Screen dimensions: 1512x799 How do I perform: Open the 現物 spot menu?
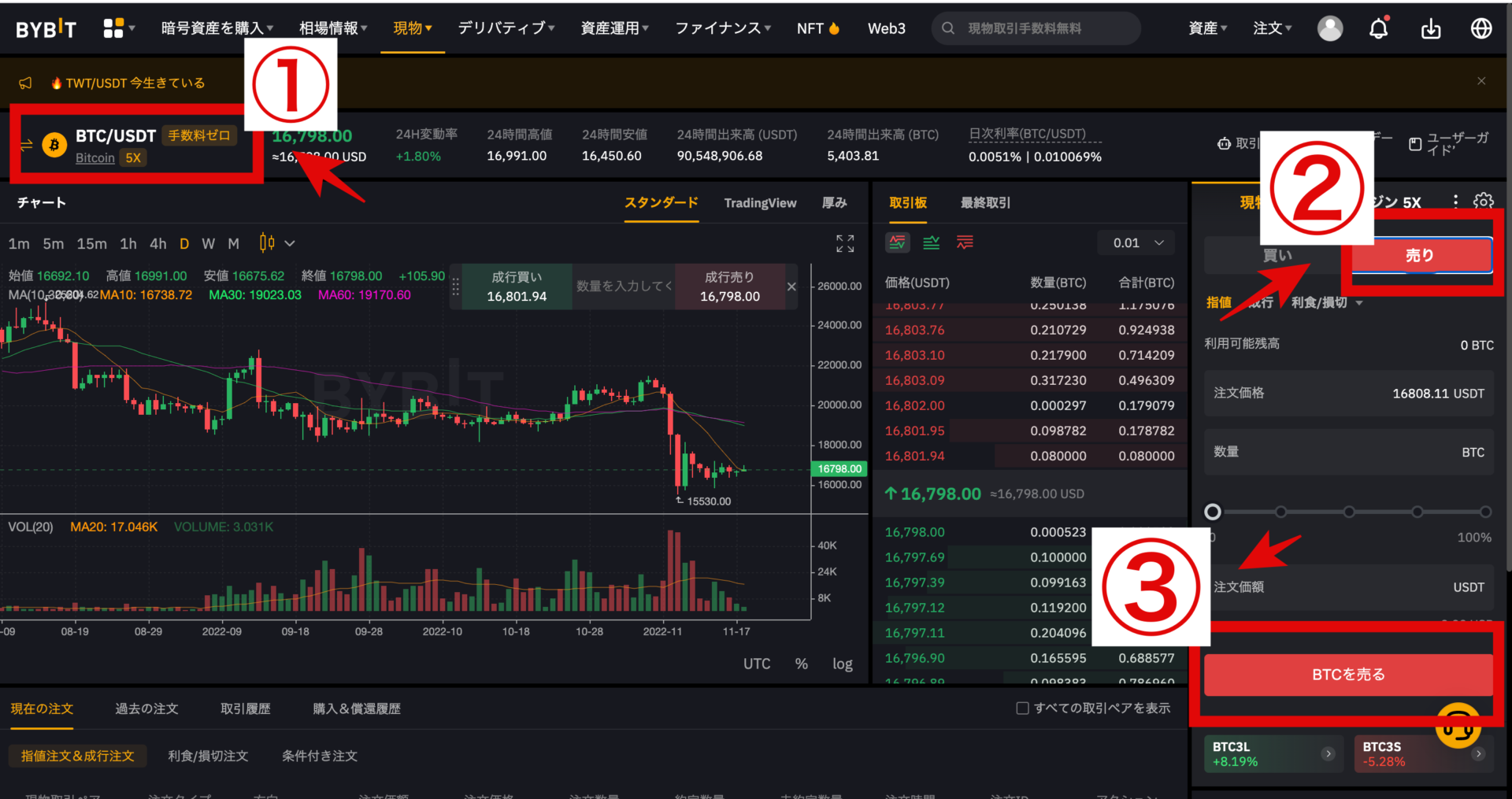click(413, 28)
